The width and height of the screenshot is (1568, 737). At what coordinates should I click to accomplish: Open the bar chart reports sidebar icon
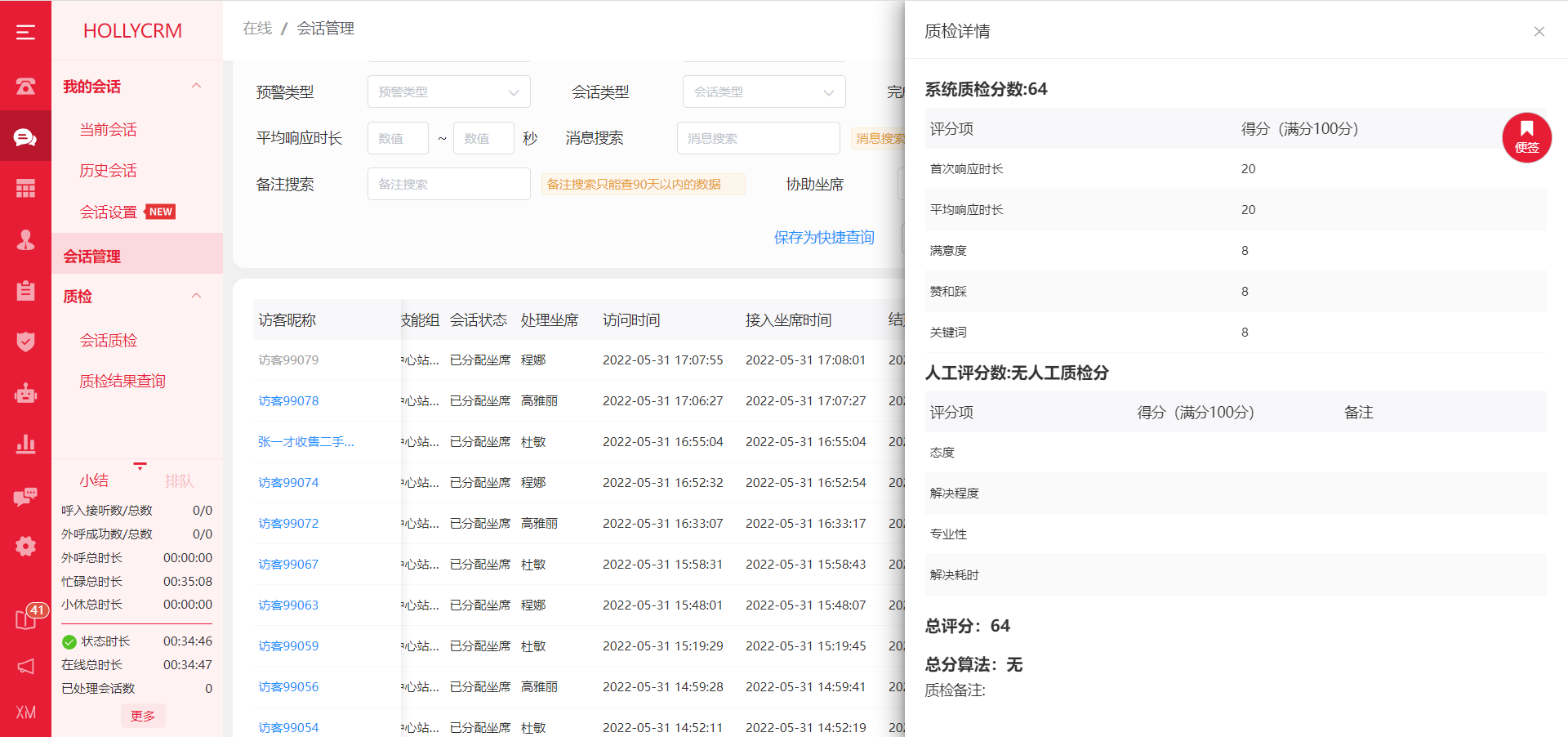point(25,444)
